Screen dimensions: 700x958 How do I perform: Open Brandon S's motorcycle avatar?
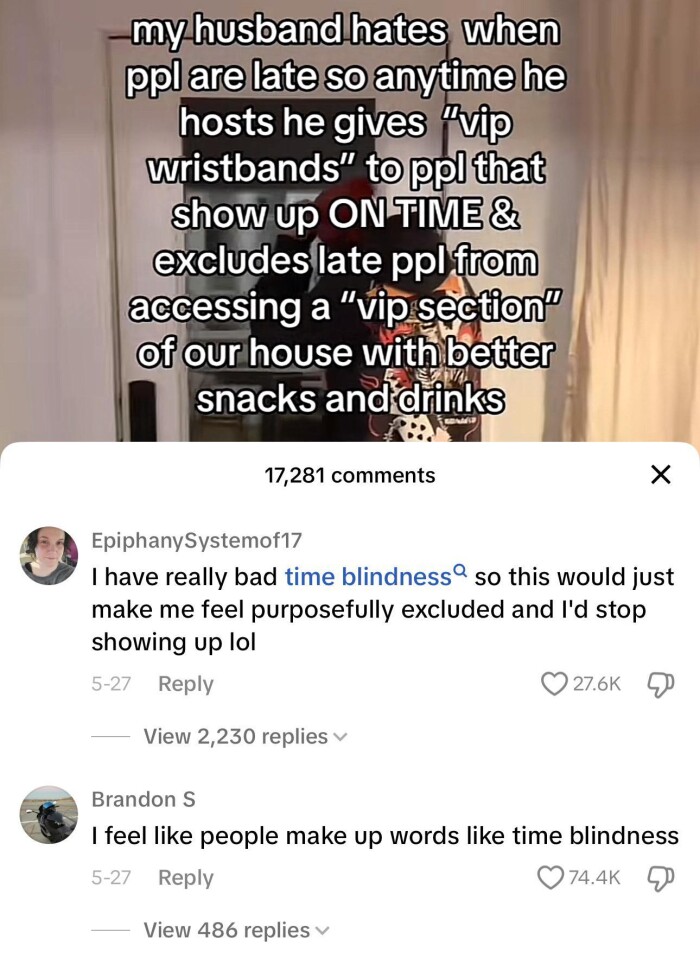[x=49, y=814]
